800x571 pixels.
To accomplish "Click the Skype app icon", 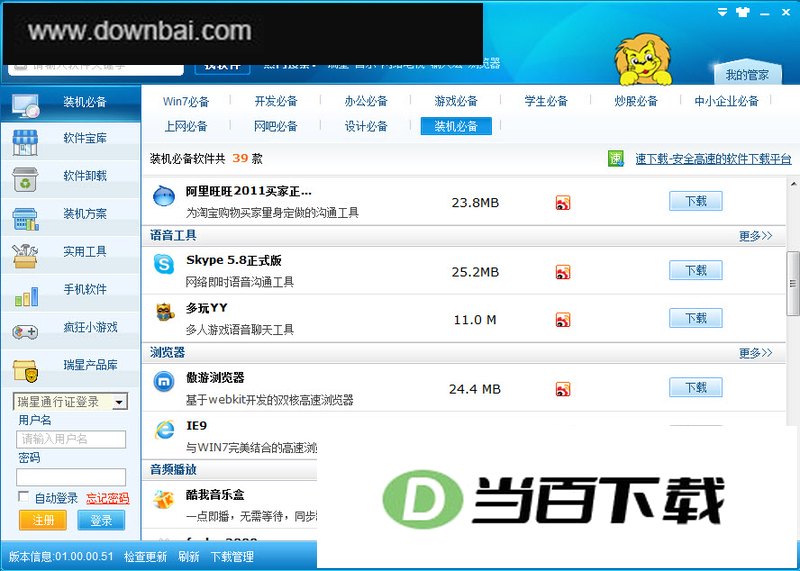I will 164,264.
